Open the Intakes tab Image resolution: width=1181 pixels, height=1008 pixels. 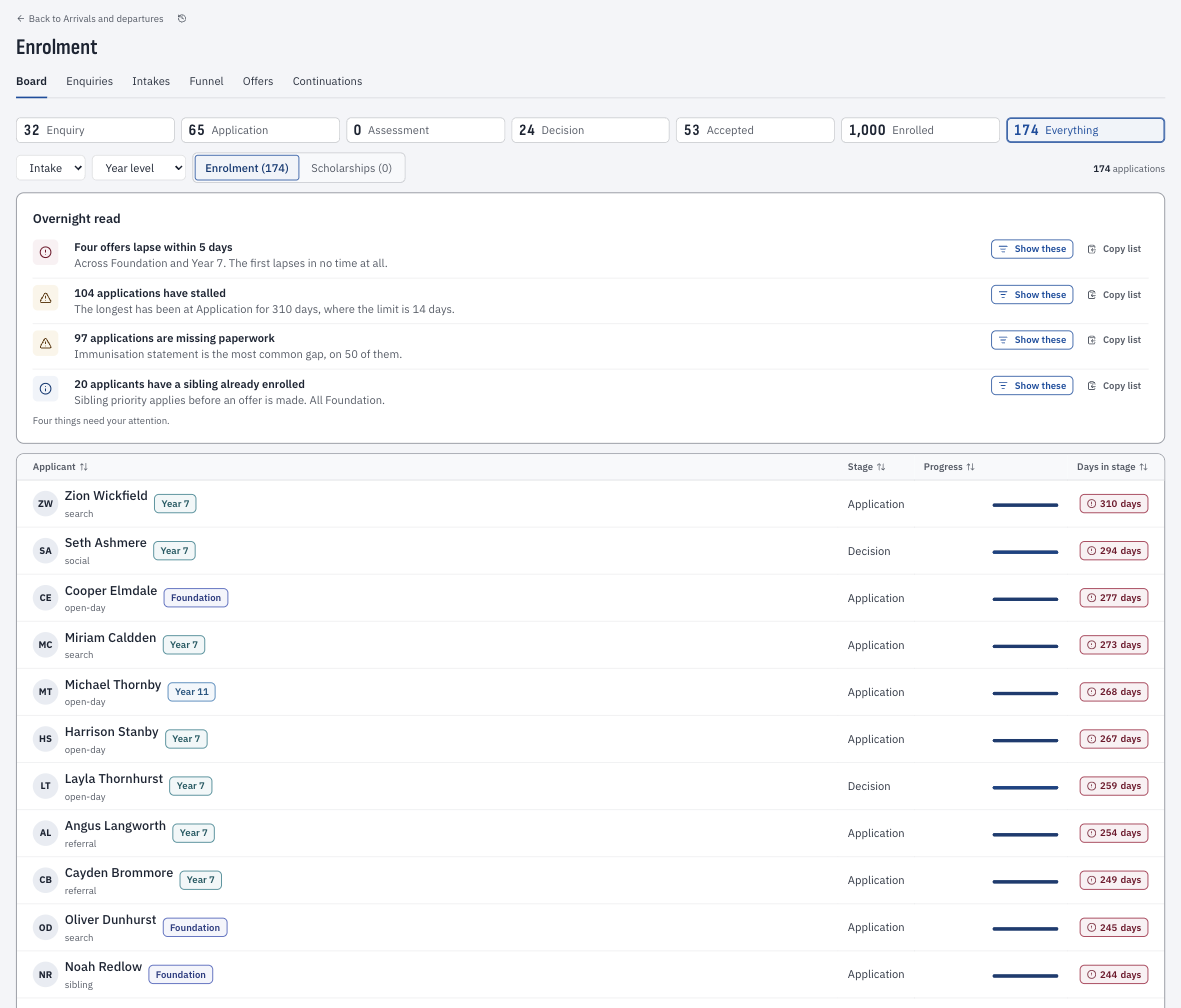tap(151, 81)
